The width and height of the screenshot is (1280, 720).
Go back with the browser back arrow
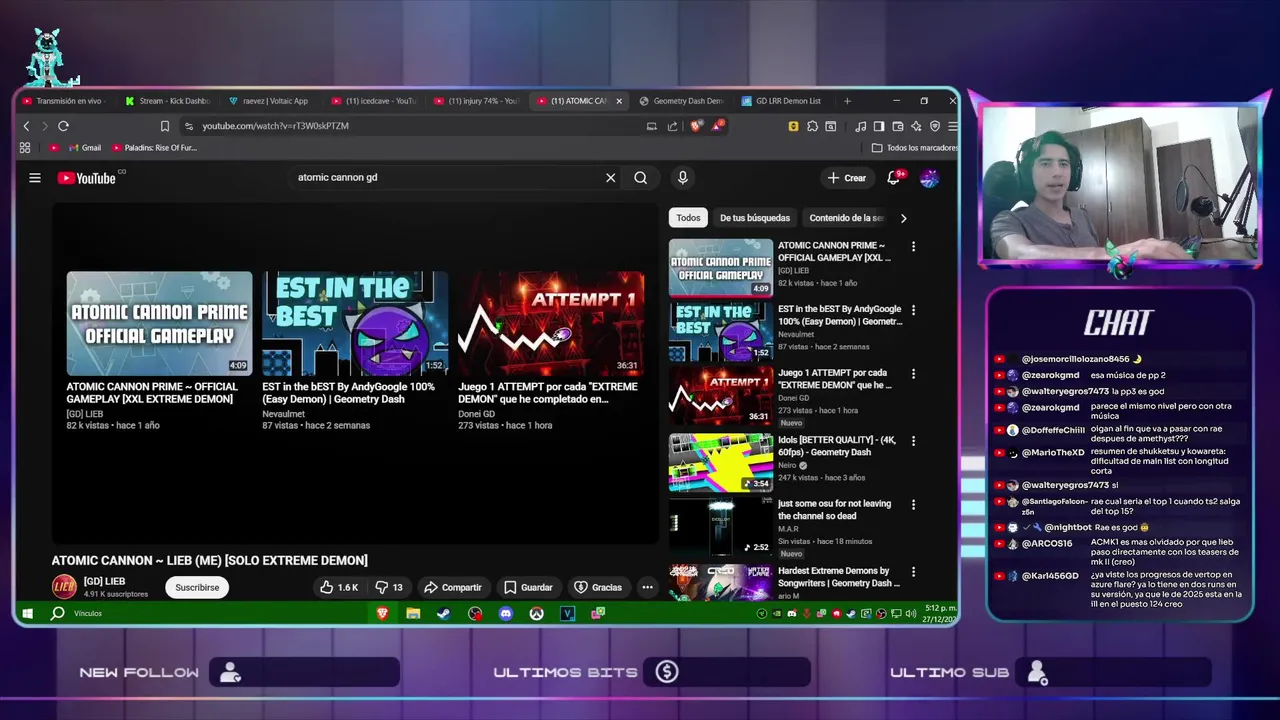(x=27, y=126)
